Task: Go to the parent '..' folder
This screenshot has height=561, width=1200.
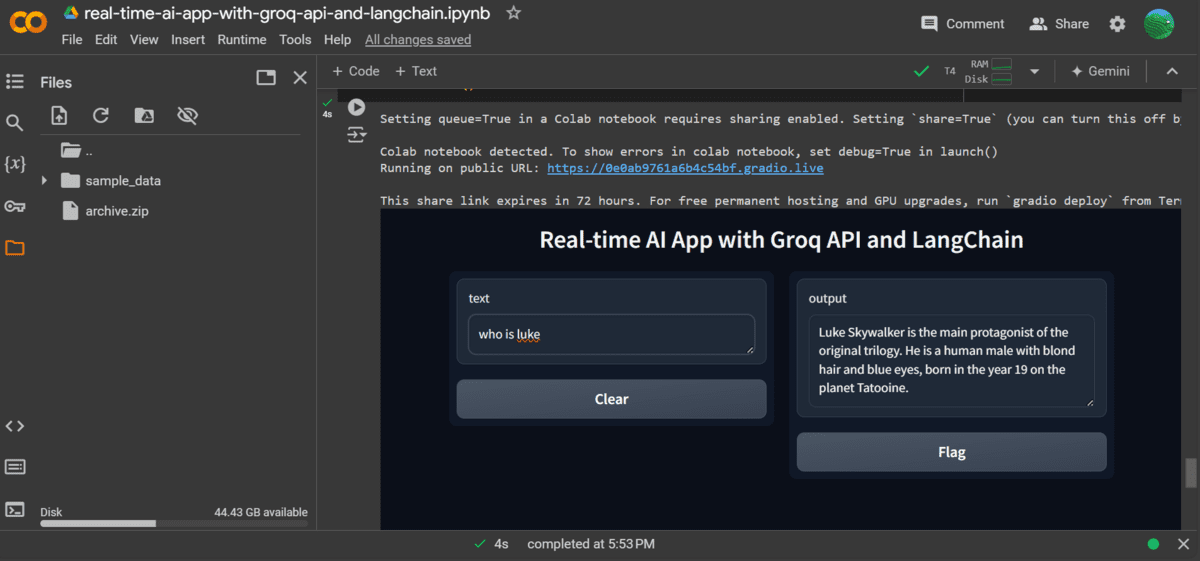Action: click(x=78, y=151)
